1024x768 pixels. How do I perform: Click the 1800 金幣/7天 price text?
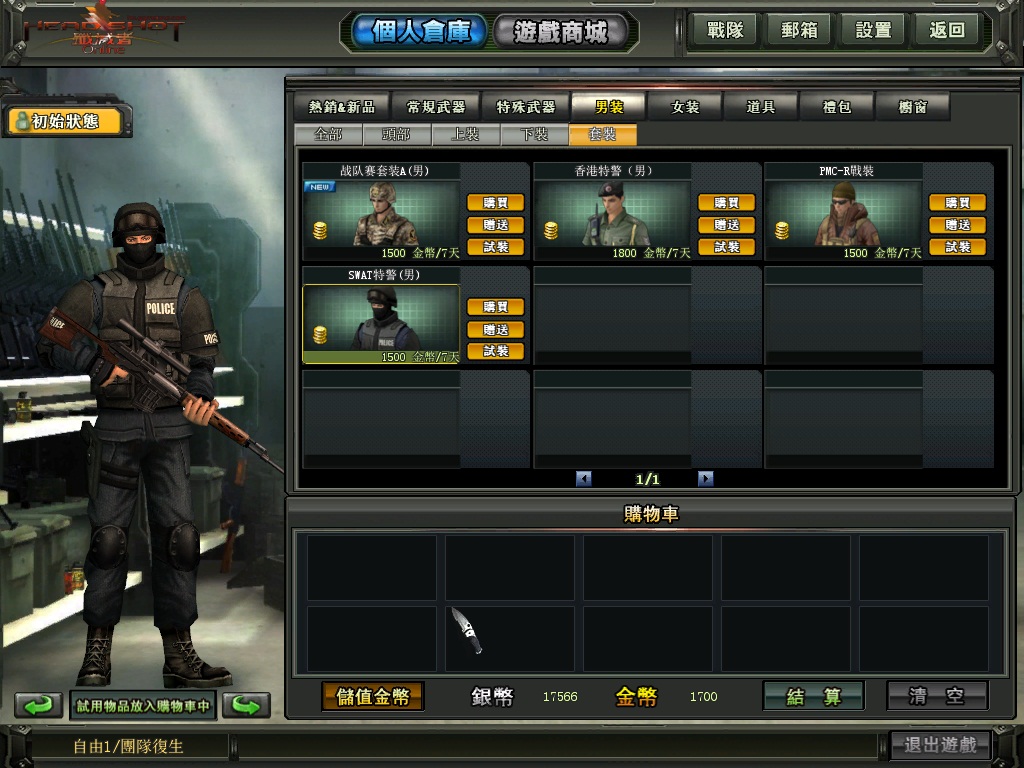tap(651, 253)
